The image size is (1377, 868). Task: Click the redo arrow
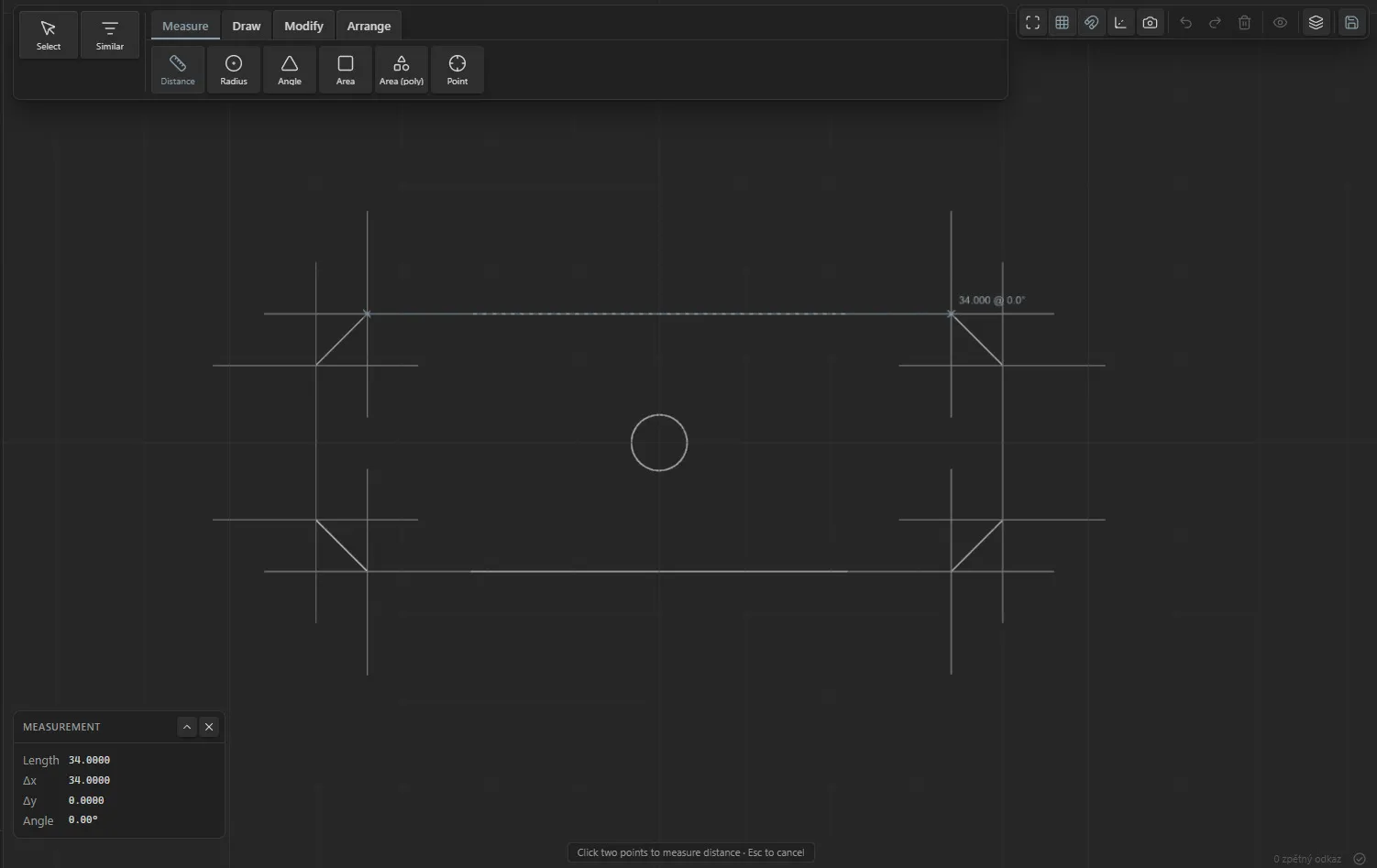[1216, 23]
